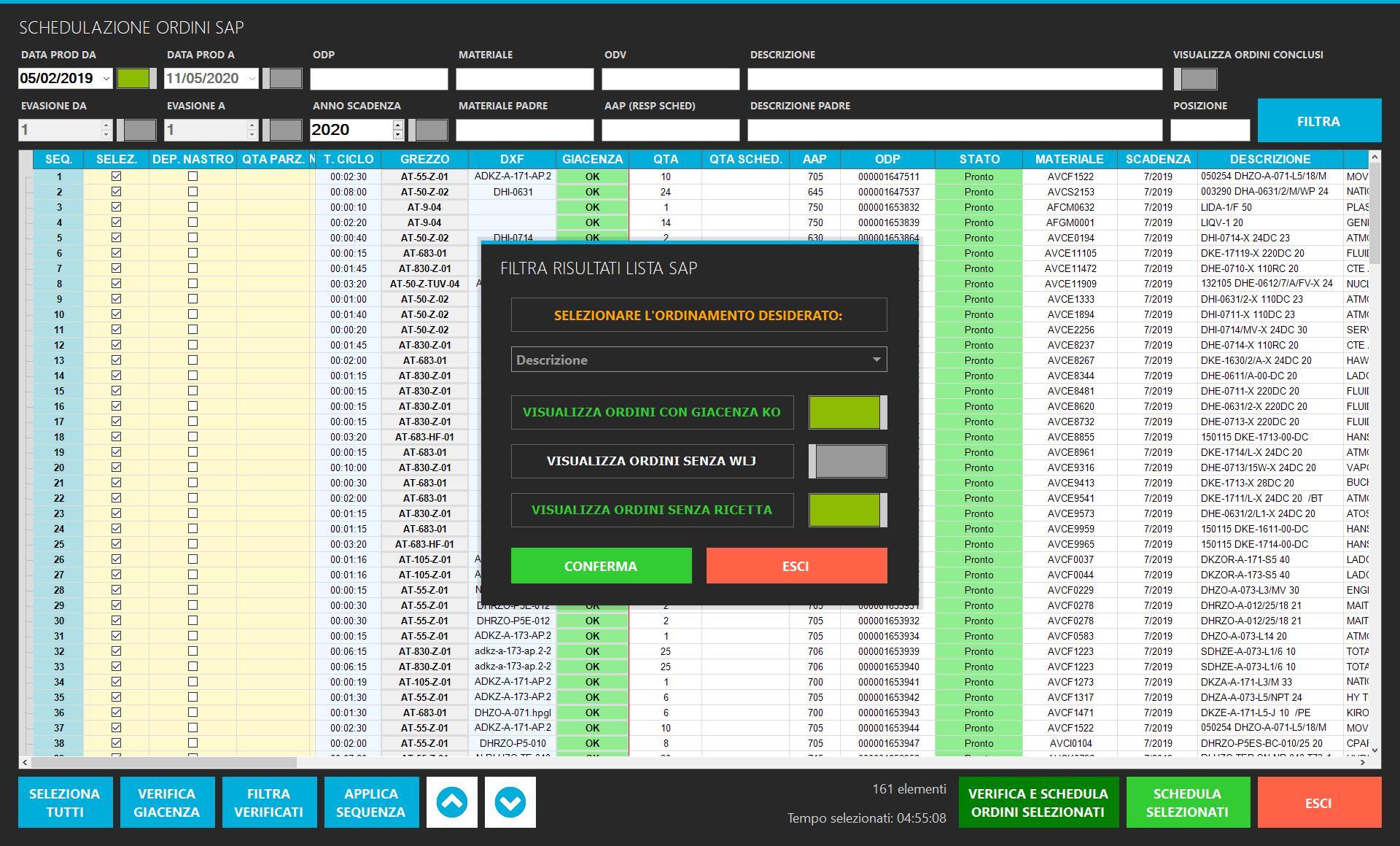Click the AAP (RESP SCHED) input field
The height and width of the screenshot is (846, 1400).
click(671, 130)
